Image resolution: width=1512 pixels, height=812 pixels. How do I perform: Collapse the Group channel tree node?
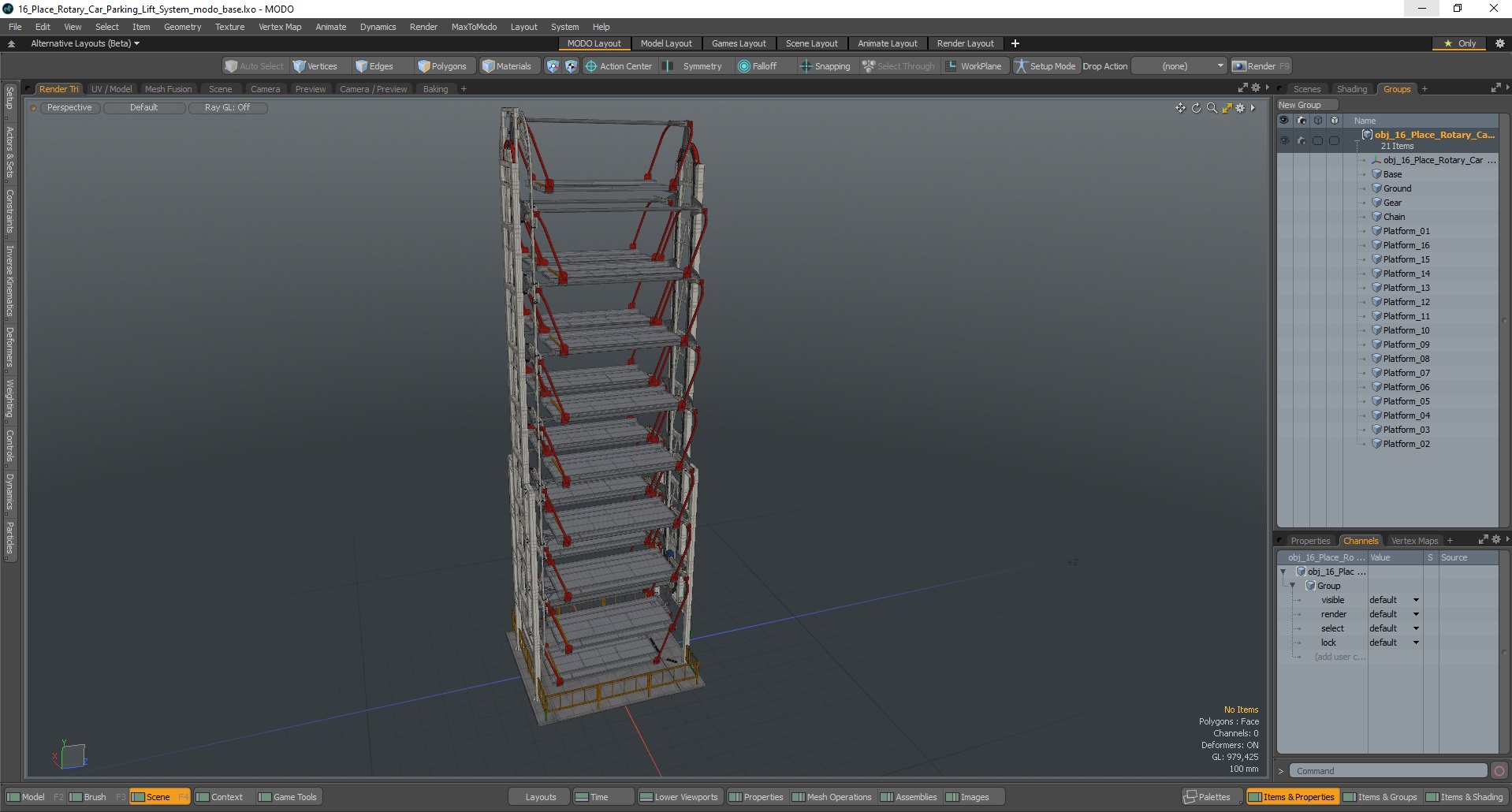[1293, 586]
